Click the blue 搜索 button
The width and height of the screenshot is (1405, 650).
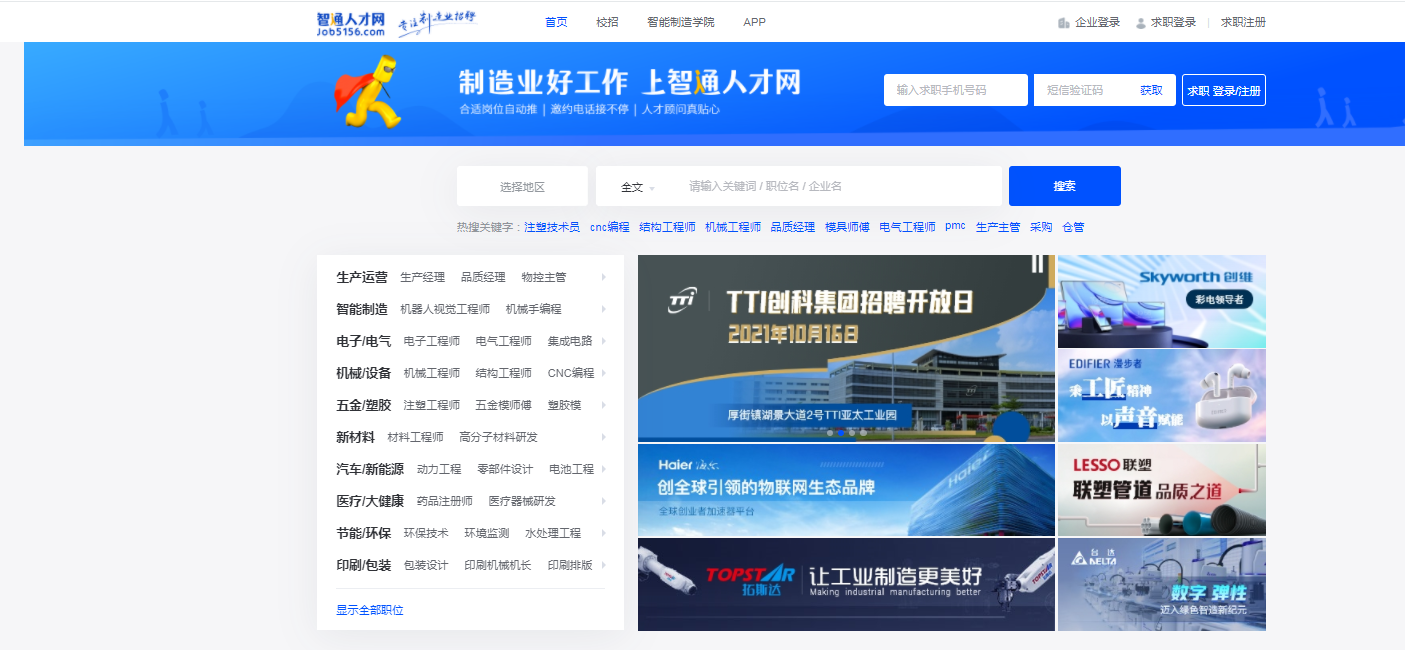coord(1065,186)
